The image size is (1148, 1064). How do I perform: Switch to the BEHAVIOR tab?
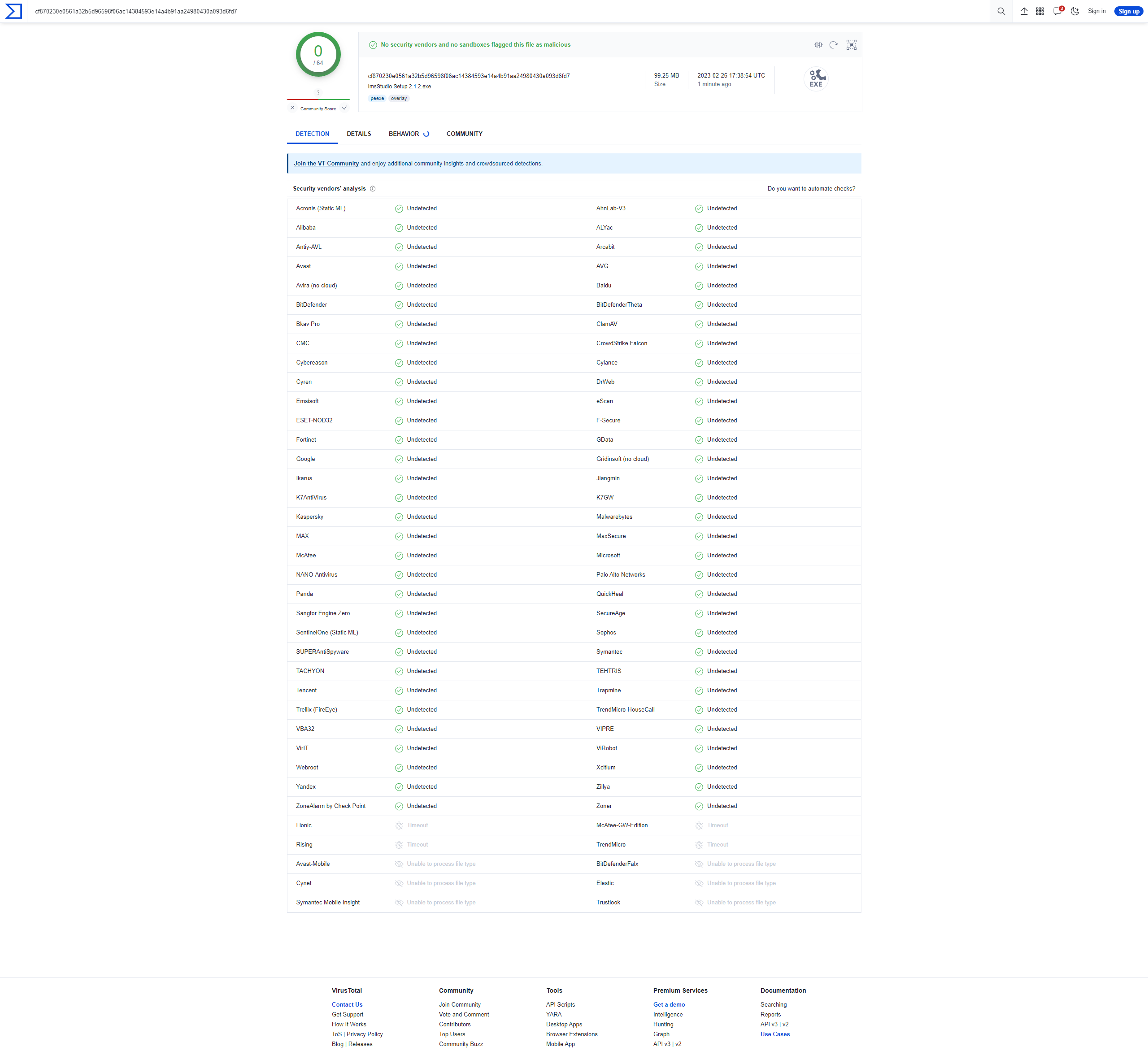(405, 134)
